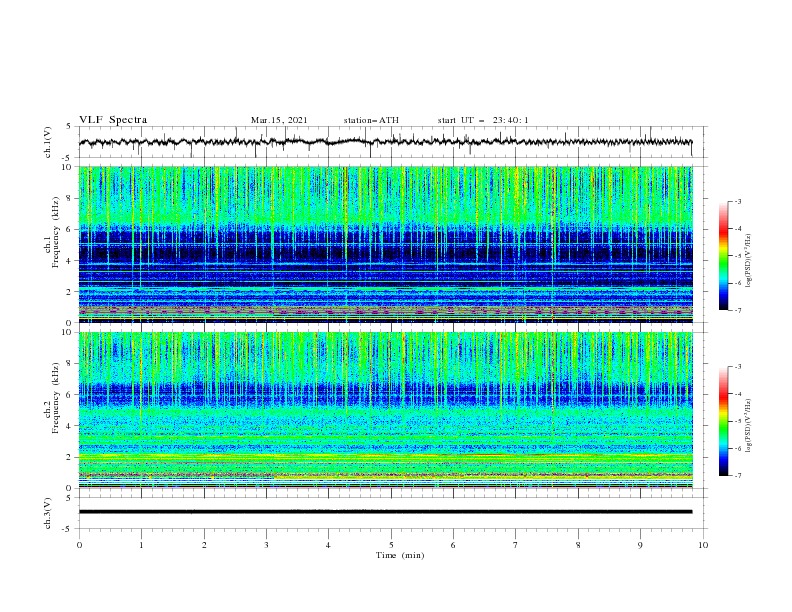Select the "Time (min)" x-axis label
Viewport: 792px width, 612px height.
[400, 555]
